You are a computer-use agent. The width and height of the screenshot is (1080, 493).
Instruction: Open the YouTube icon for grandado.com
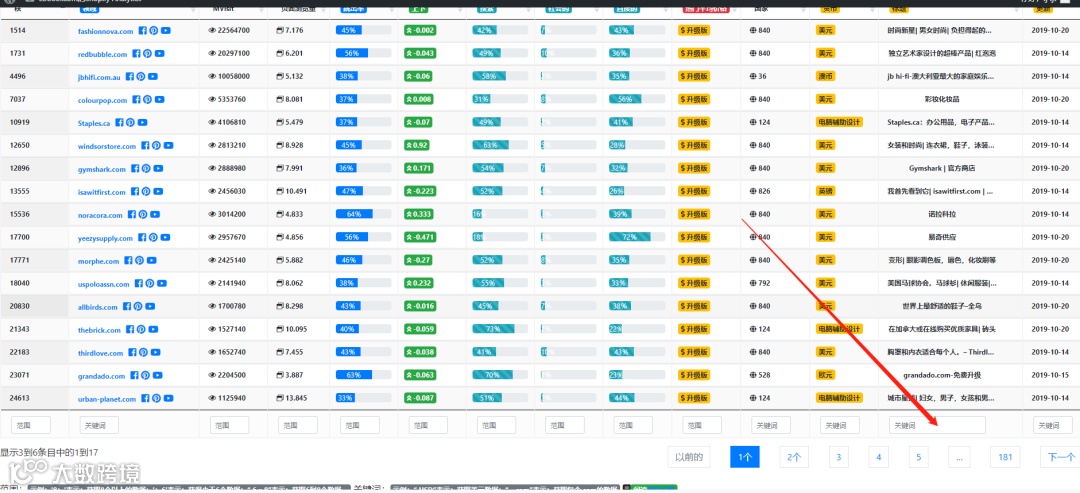[x=158, y=375]
